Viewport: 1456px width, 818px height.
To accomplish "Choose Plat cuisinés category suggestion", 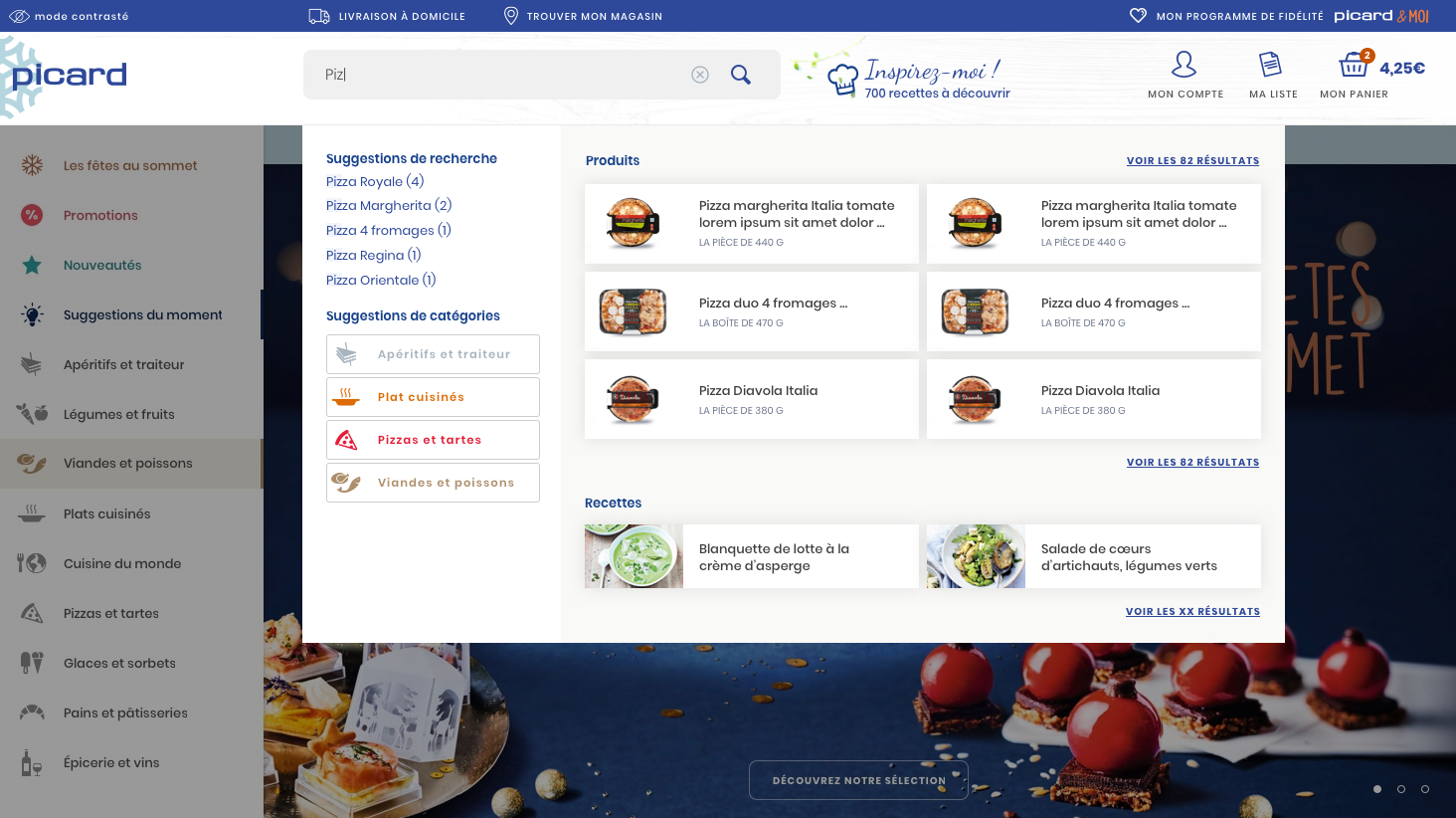I will (x=433, y=397).
